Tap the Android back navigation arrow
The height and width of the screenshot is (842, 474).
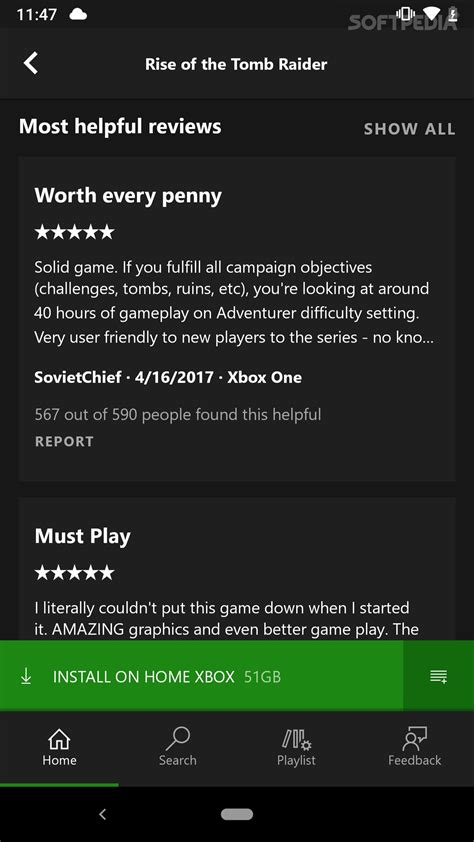pyautogui.click(x=103, y=814)
